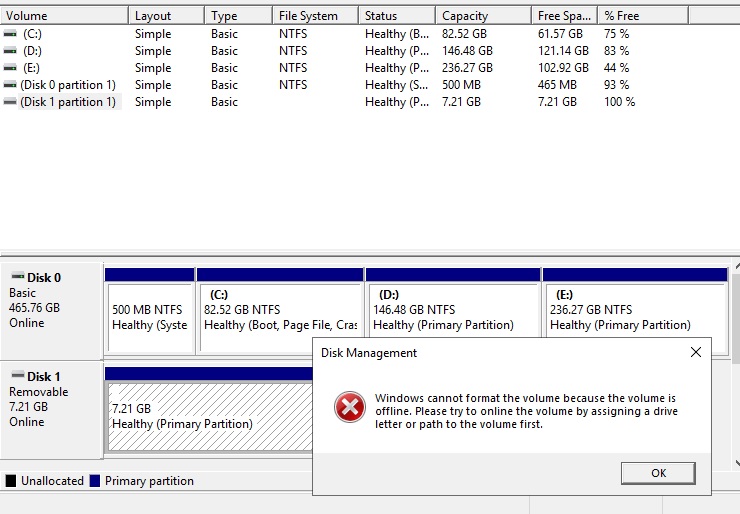Click the scroll down arrow of disk pane
The width and height of the screenshot is (740, 514).
click(737, 463)
